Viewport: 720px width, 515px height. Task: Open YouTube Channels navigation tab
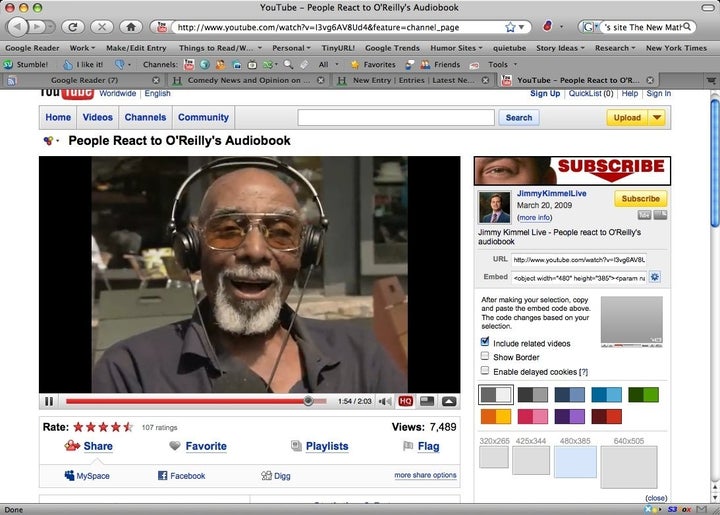pyautogui.click(x=145, y=118)
